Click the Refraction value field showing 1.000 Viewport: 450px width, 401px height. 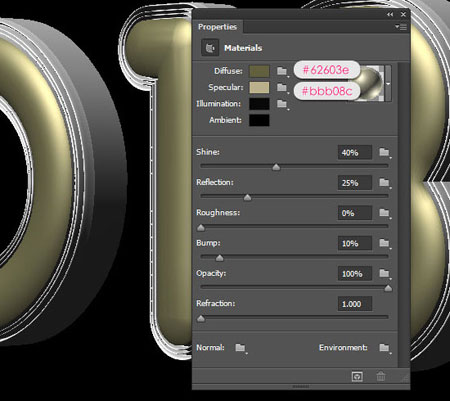pos(355,304)
